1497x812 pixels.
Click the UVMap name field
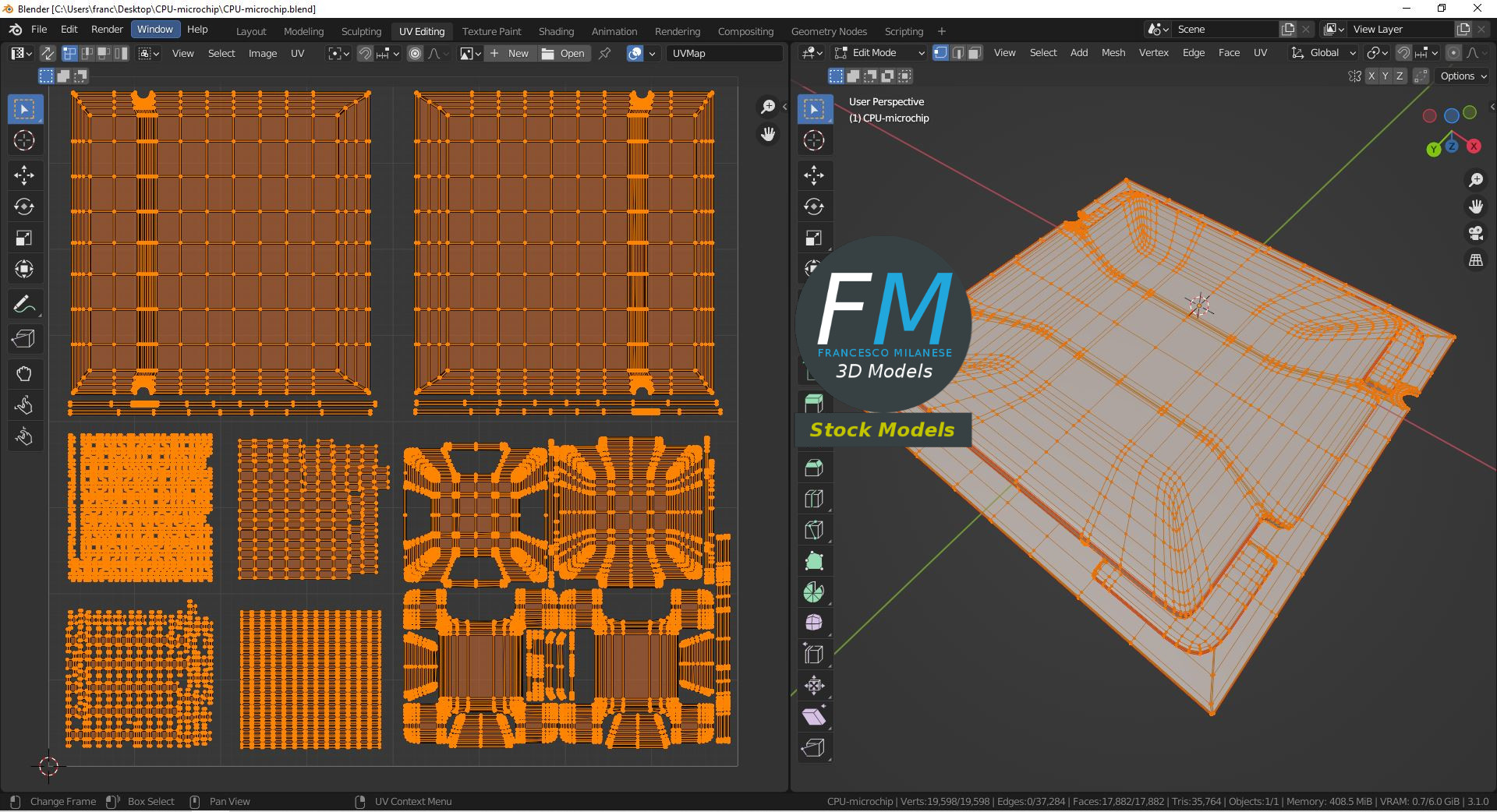[724, 53]
